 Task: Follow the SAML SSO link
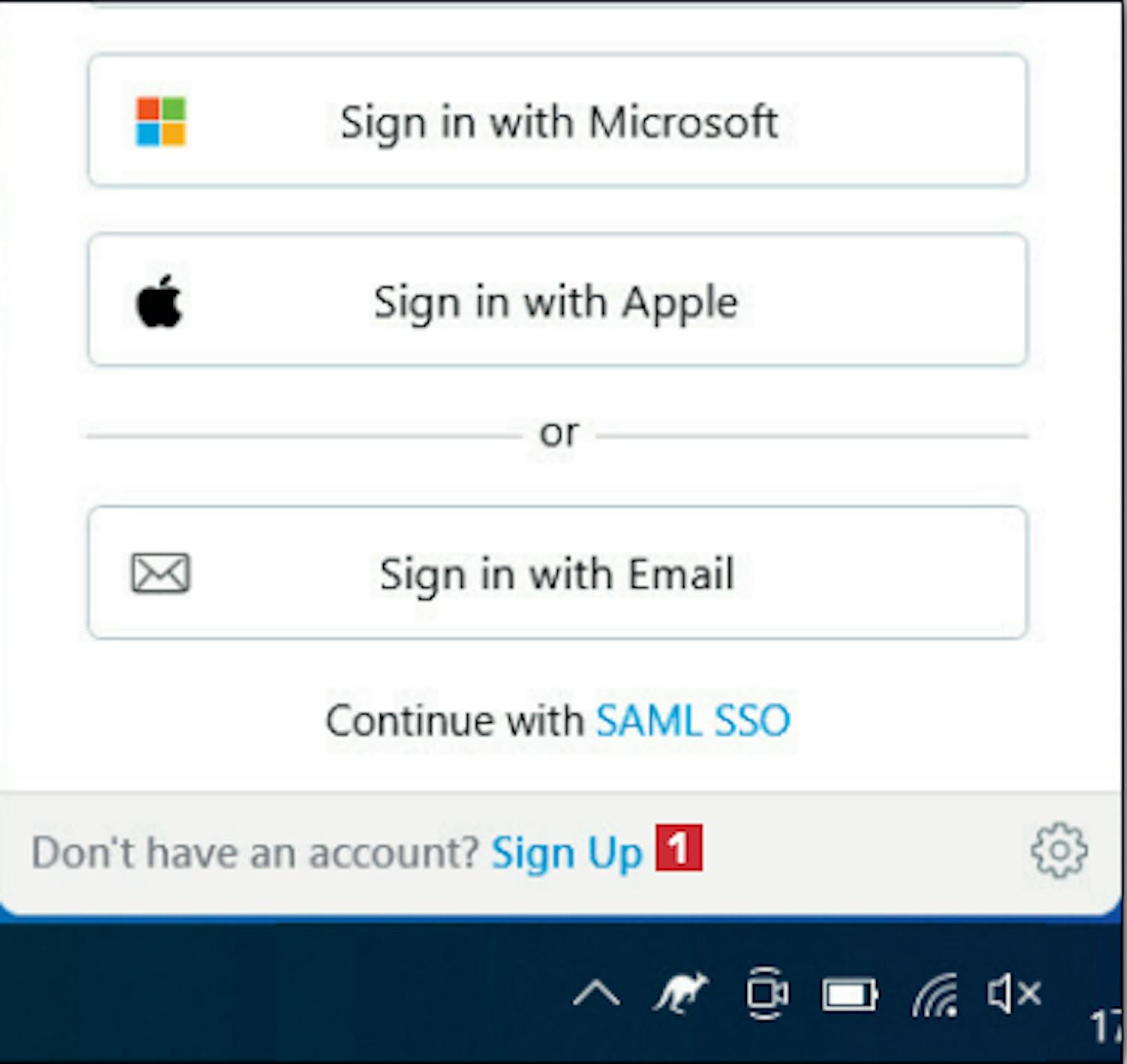pyautogui.click(x=693, y=721)
